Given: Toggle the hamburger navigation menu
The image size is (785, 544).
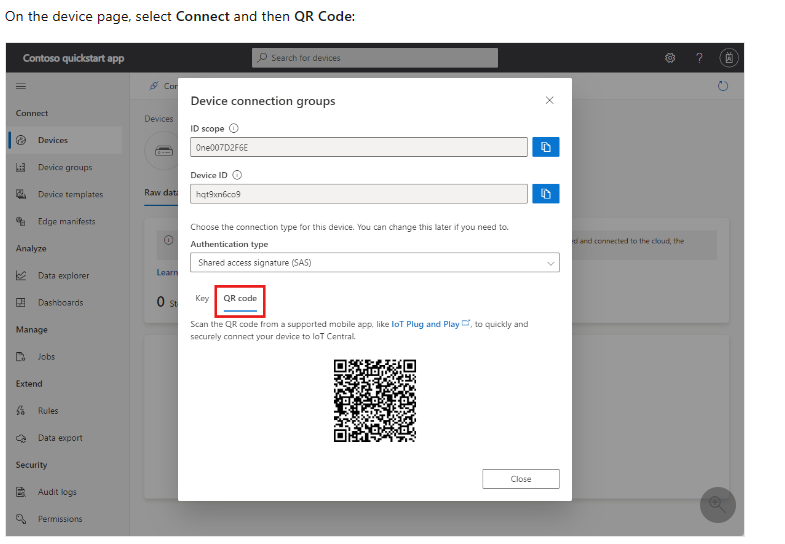Looking at the screenshot, I should coord(21,87).
